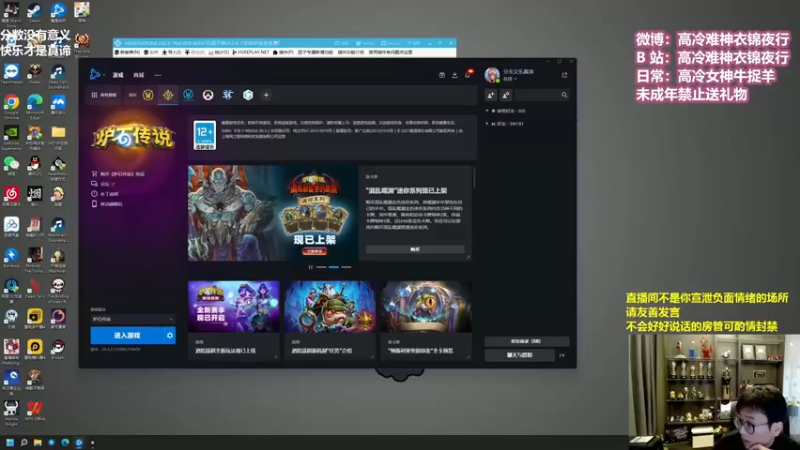
Task: Open the calendar/news icon in header
Action: tap(442, 75)
